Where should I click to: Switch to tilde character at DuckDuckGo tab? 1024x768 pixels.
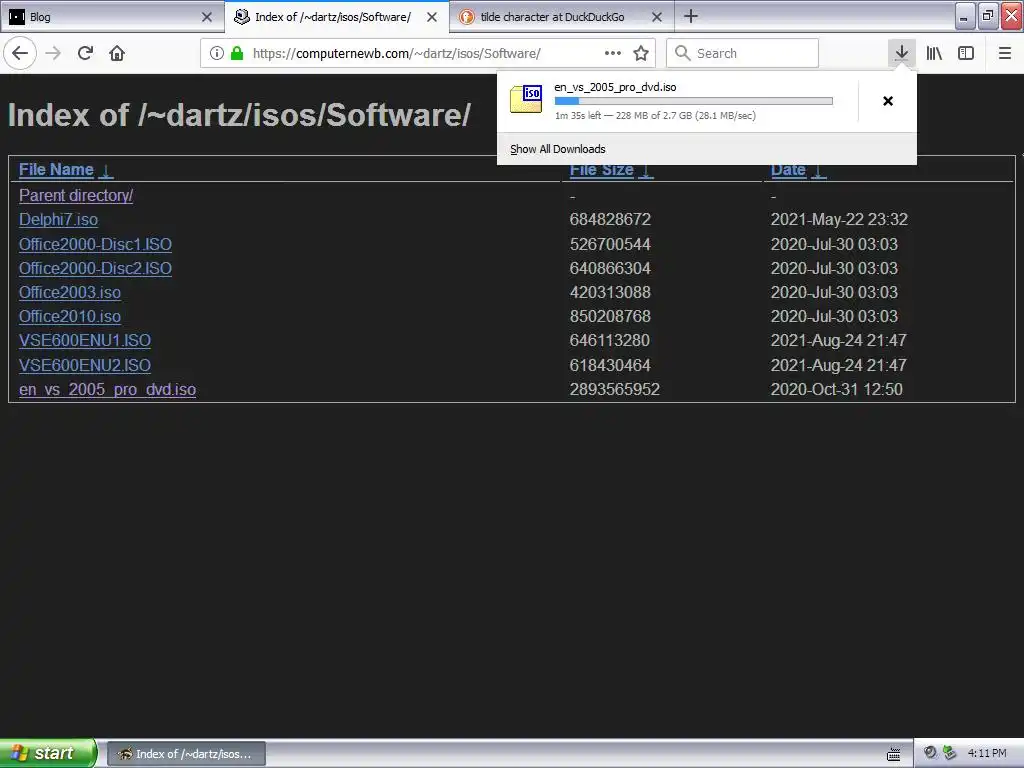(562, 16)
